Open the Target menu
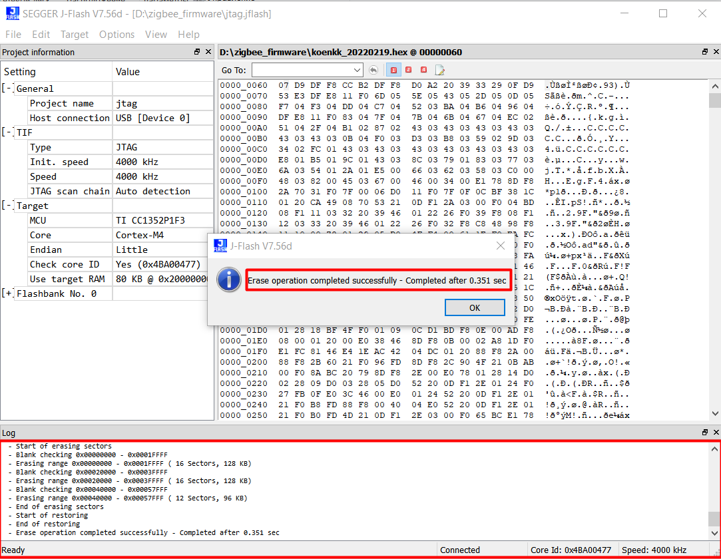 pyautogui.click(x=74, y=34)
